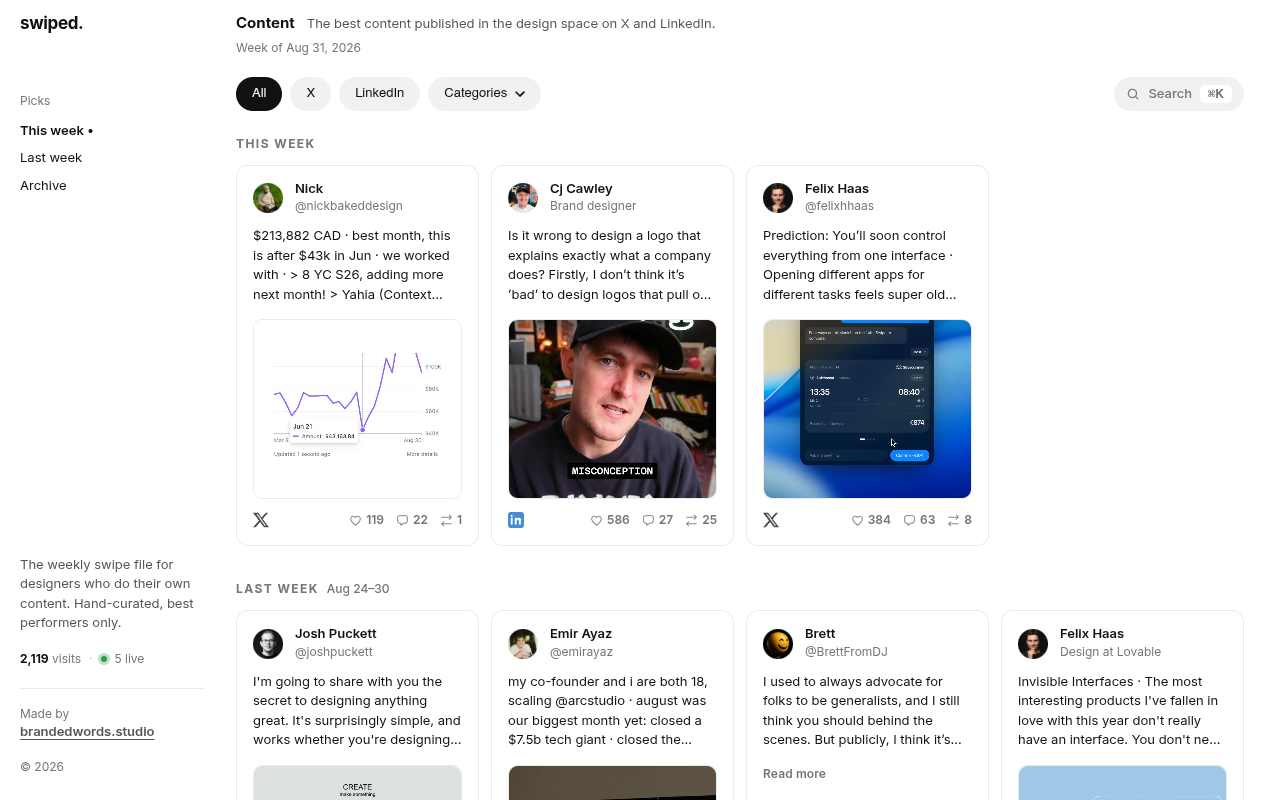Click Read more on Brett's post

(x=794, y=774)
